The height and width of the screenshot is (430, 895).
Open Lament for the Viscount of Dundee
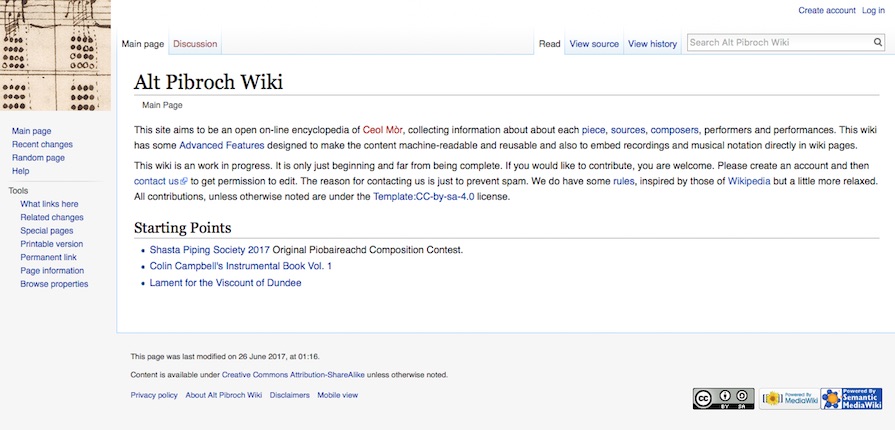(x=225, y=283)
